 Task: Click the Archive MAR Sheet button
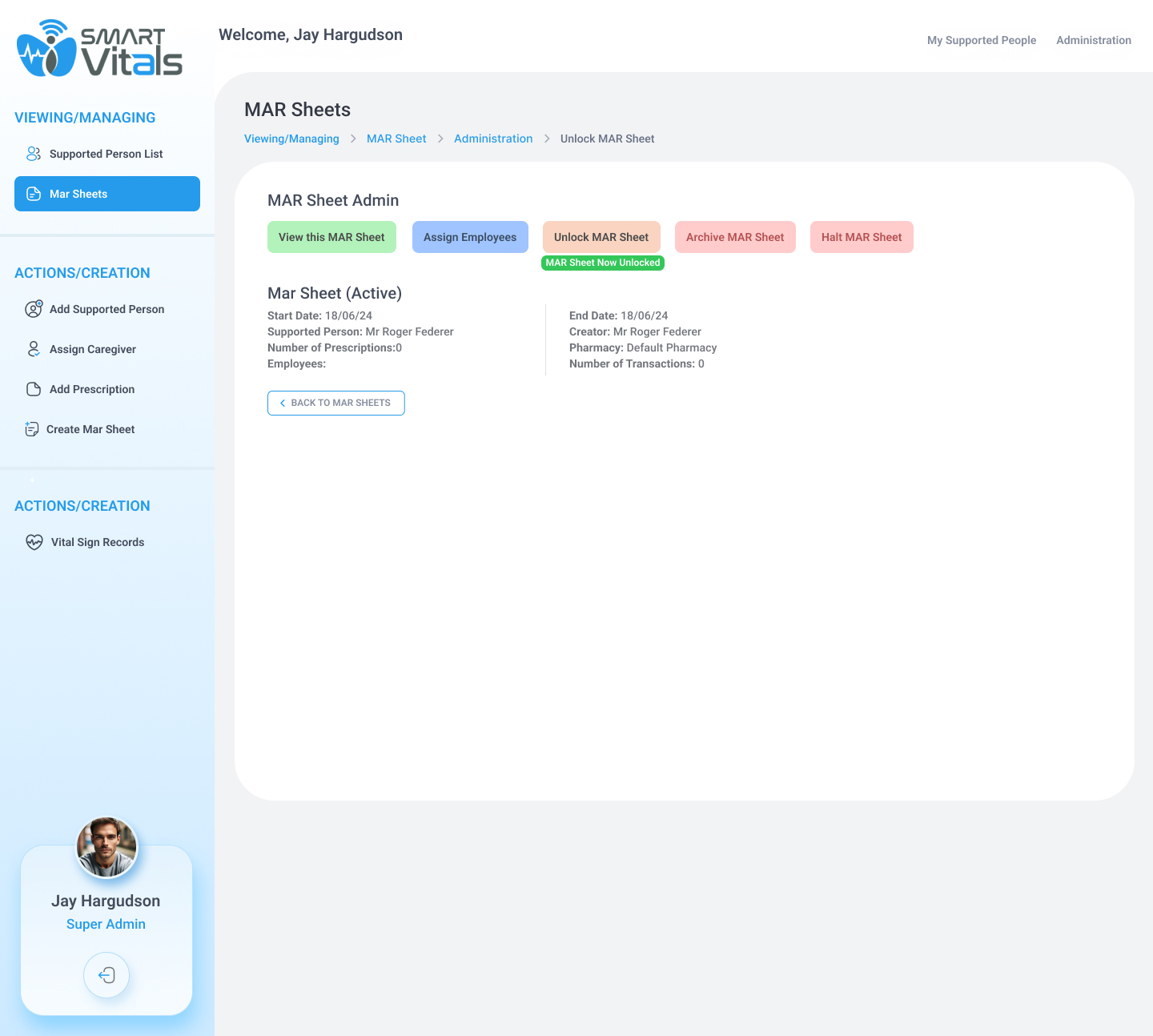pos(735,237)
